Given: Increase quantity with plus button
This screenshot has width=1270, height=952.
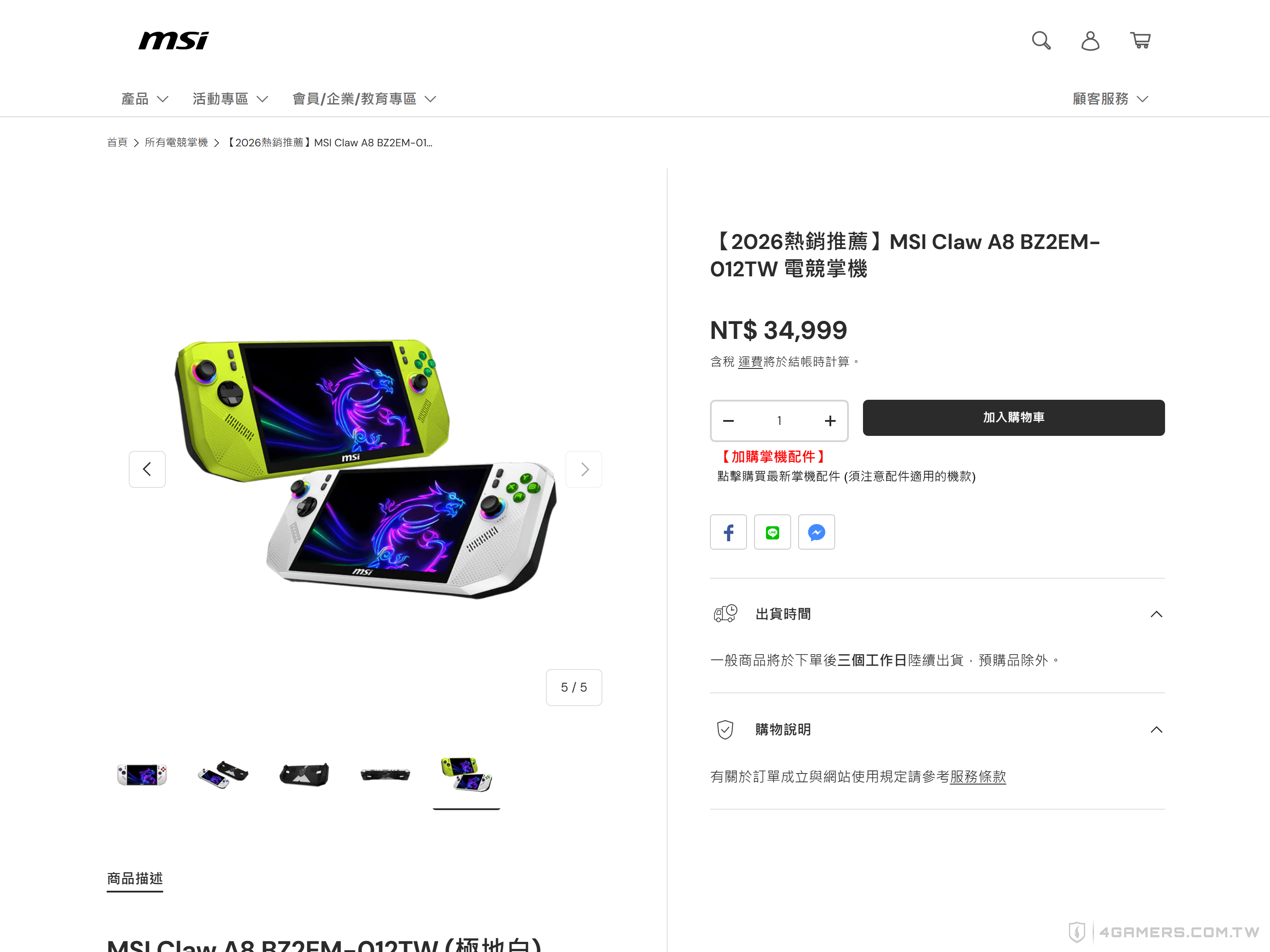Looking at the screenshot, I should pos(830,420).
